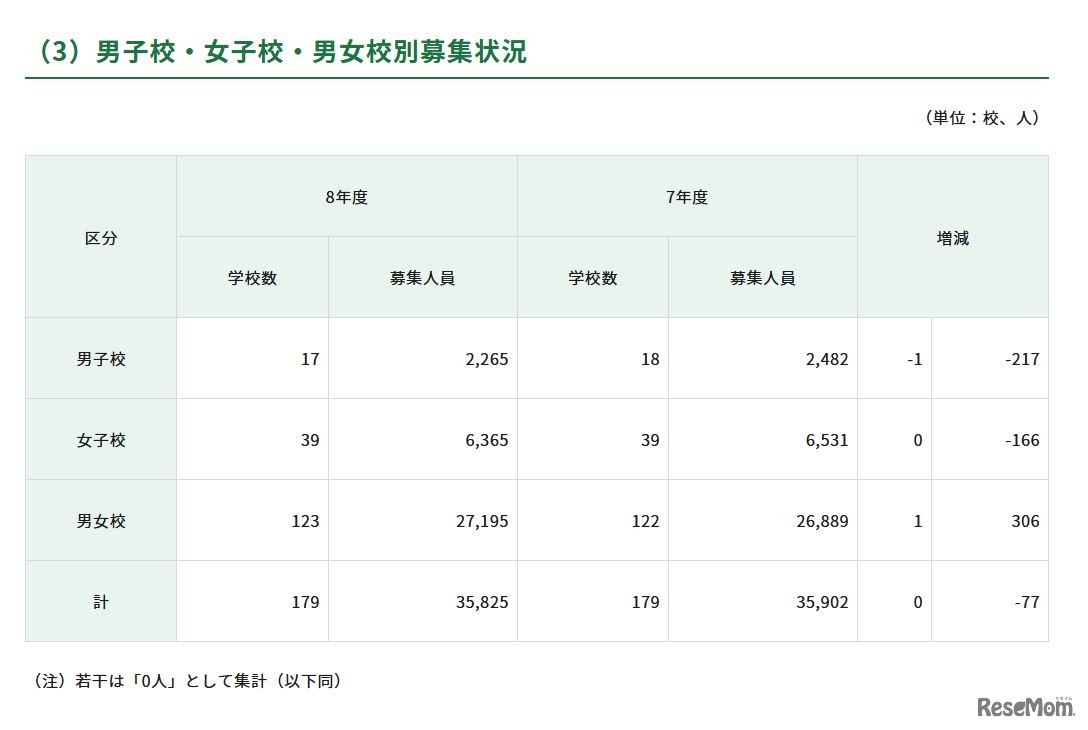Select the 8年度 column header
Image resolution: width=1088 pixels, height=730 pixels.
(x=345, y=197)
